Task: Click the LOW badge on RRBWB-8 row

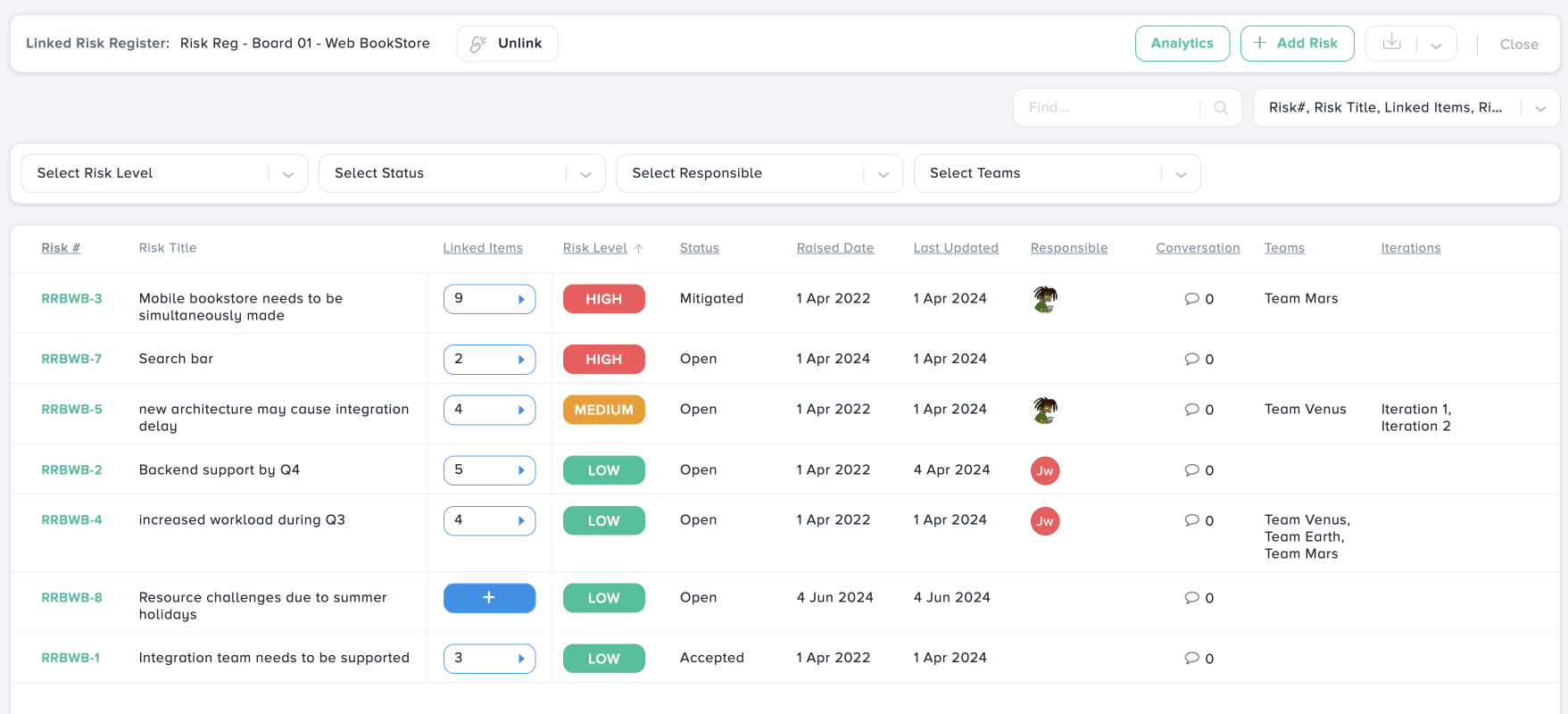Action: 603,598
